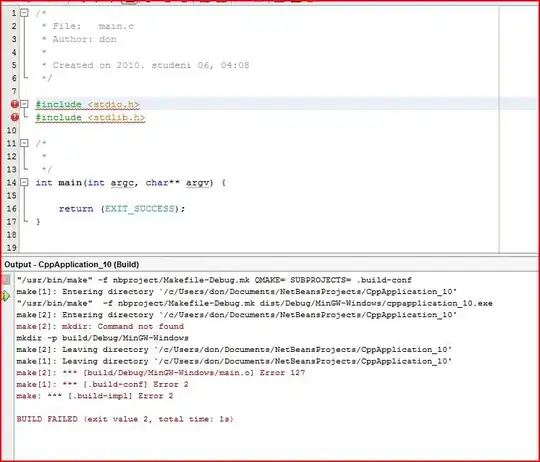Screen dimensions: 540x462
Task: Click the first '"/usr/bin/make" -f' output line
Action: click(x=214, y=280)
